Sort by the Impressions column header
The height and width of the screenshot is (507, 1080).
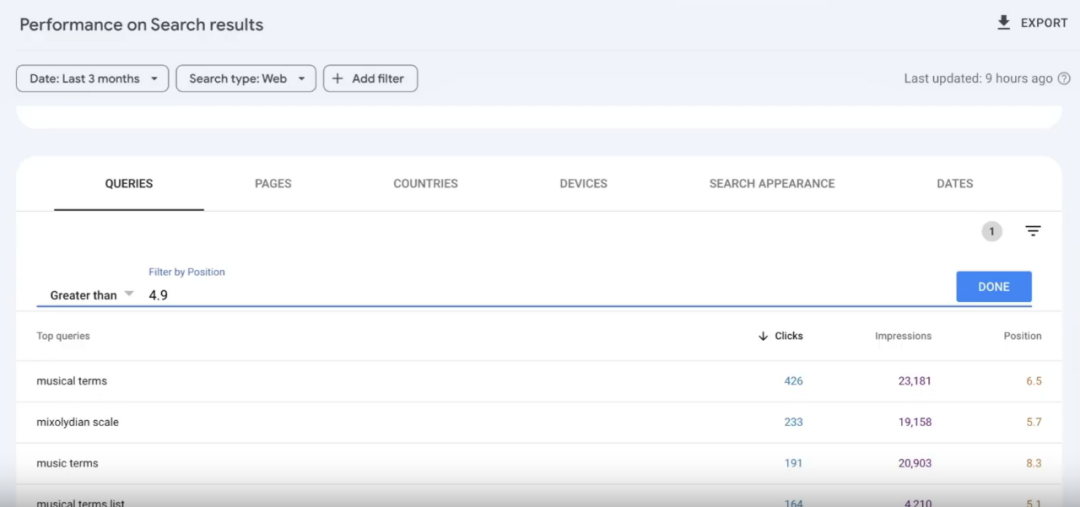(903, 337)
